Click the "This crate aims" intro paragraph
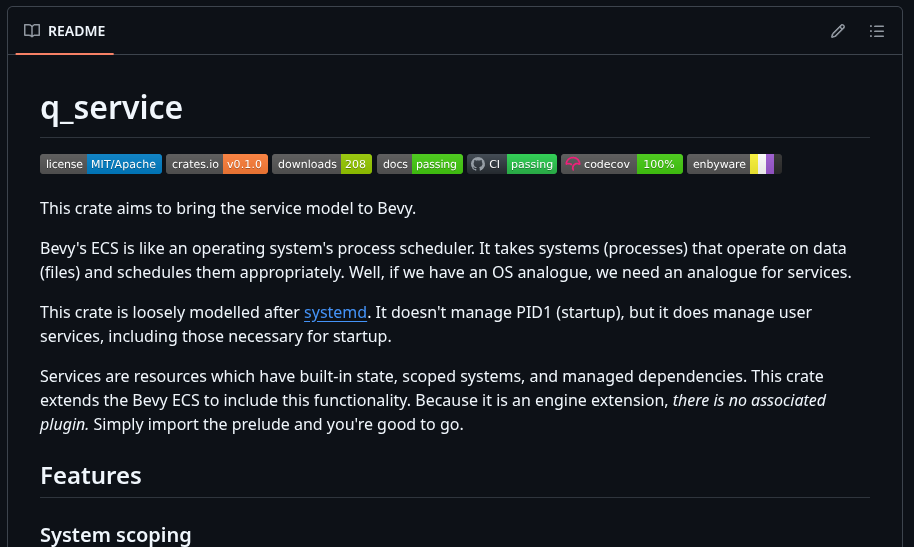This screenshot has width=914, height=547. pyautogui.click(x=227, y=208)
